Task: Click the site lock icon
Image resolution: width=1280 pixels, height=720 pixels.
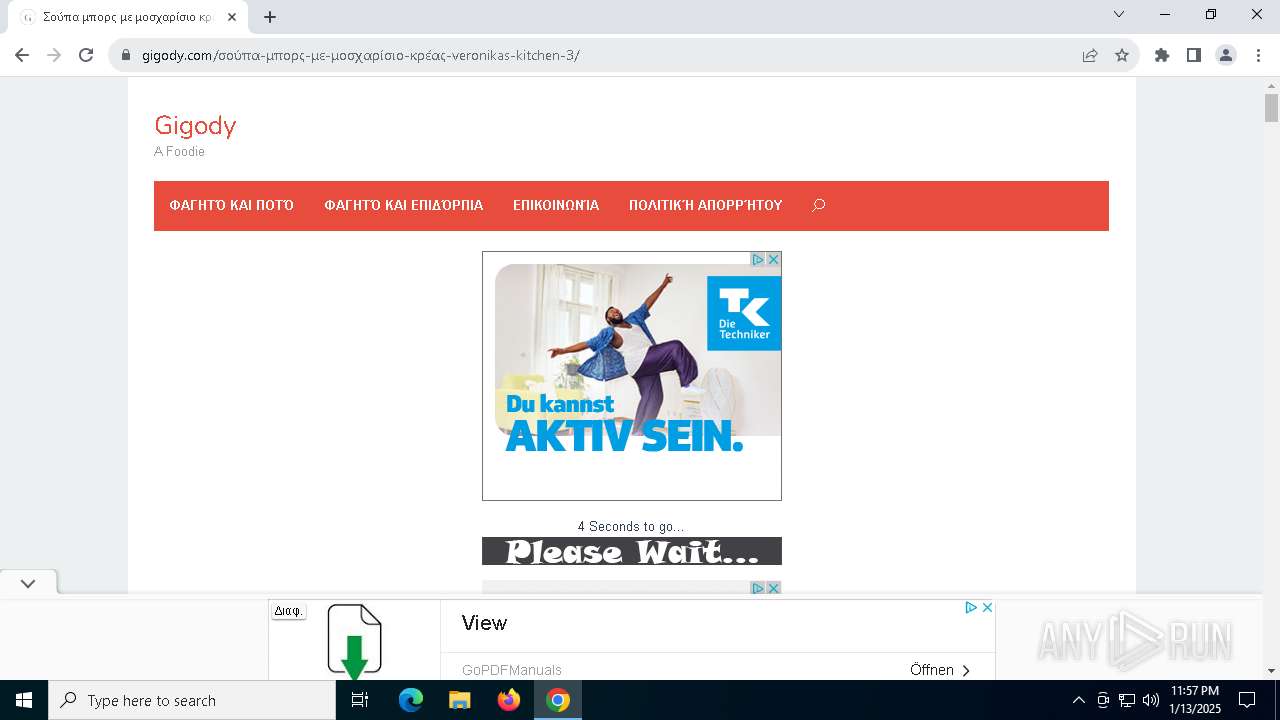Action: click(x=126, y=55)
